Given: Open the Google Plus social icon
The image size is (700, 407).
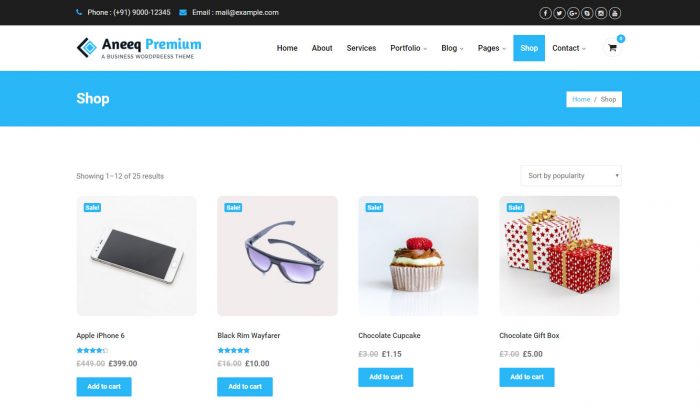Looking at the screenshot, I should tap(573, 13).
